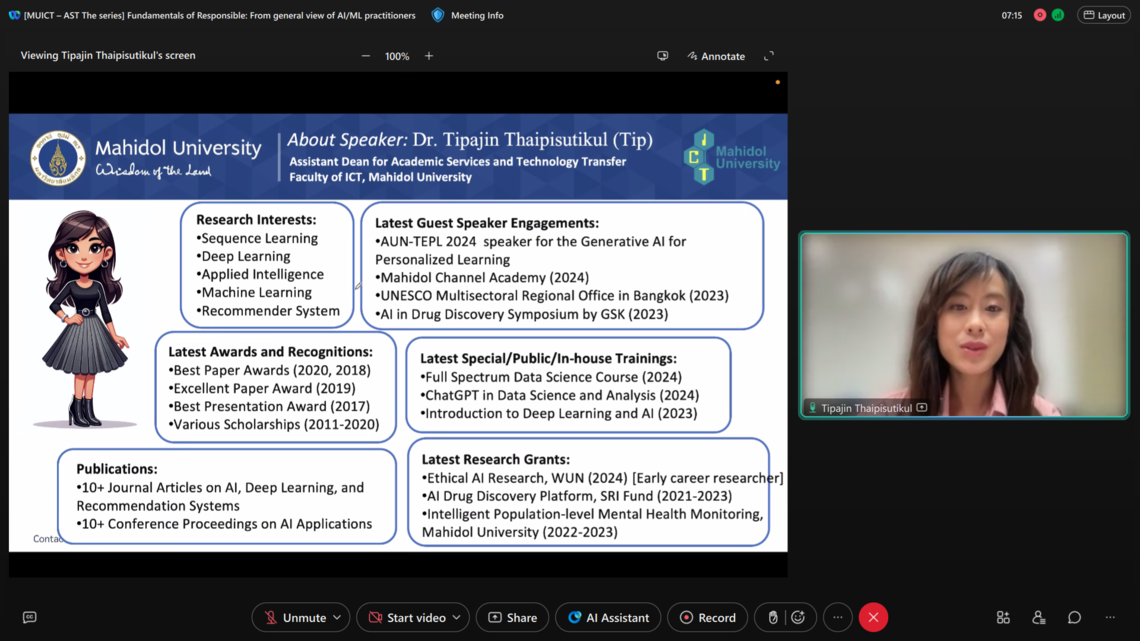Viewport: 1140px width, 641px height.
Task: Open more options in meeting controls
Action: pos(838,617)
